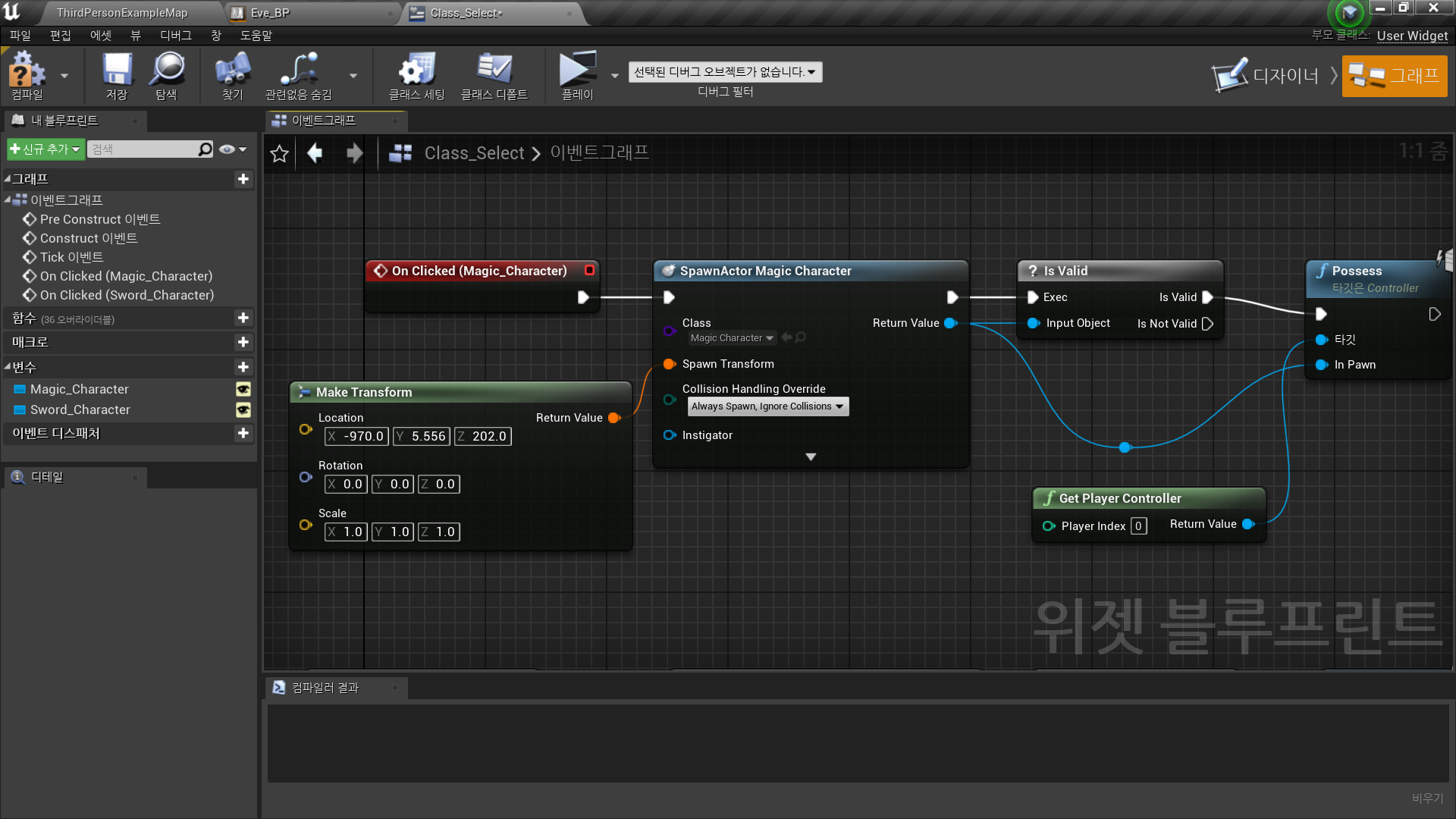Image resolution: width=1456 pixels, height=819 pixels.
Task: Open the 디버그 menu
Action: point(176,35)
